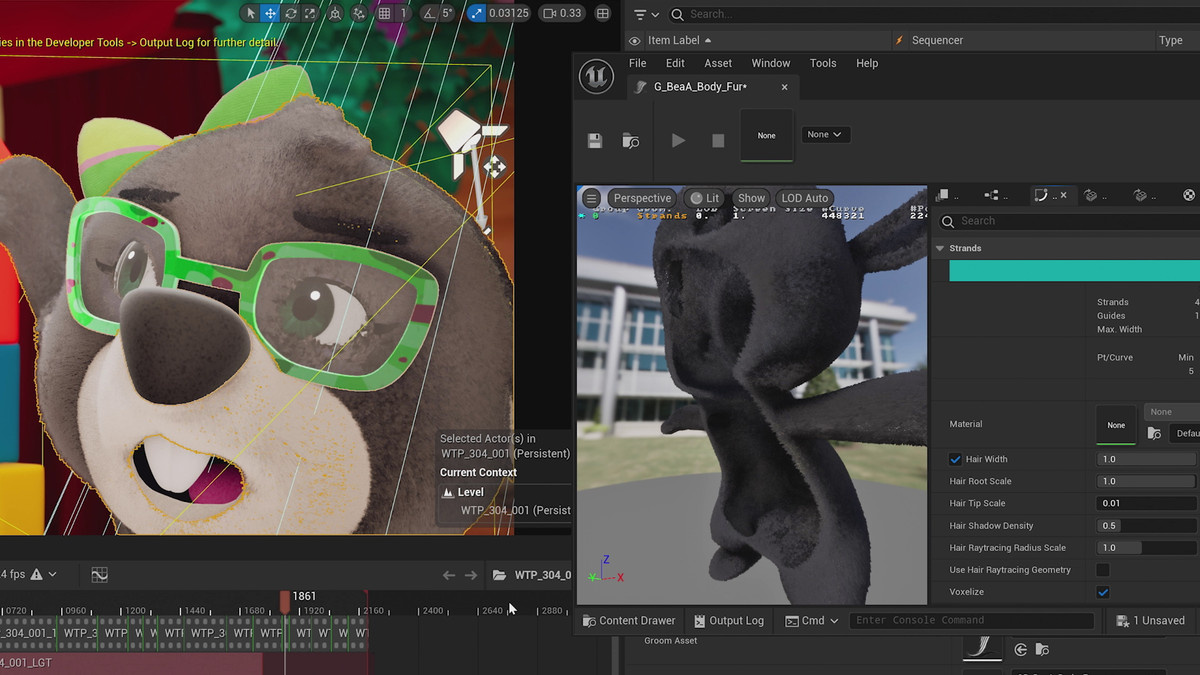Viewport: 1200px width, 675px height.
Task: Open the File menu in groom editor
Action: point(637,63)
